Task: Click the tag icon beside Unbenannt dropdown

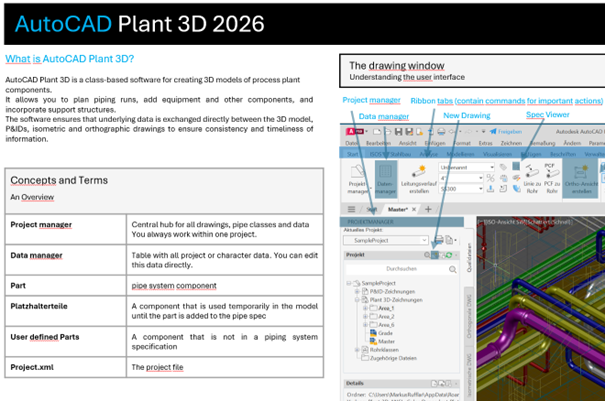Action: [503, 167]
